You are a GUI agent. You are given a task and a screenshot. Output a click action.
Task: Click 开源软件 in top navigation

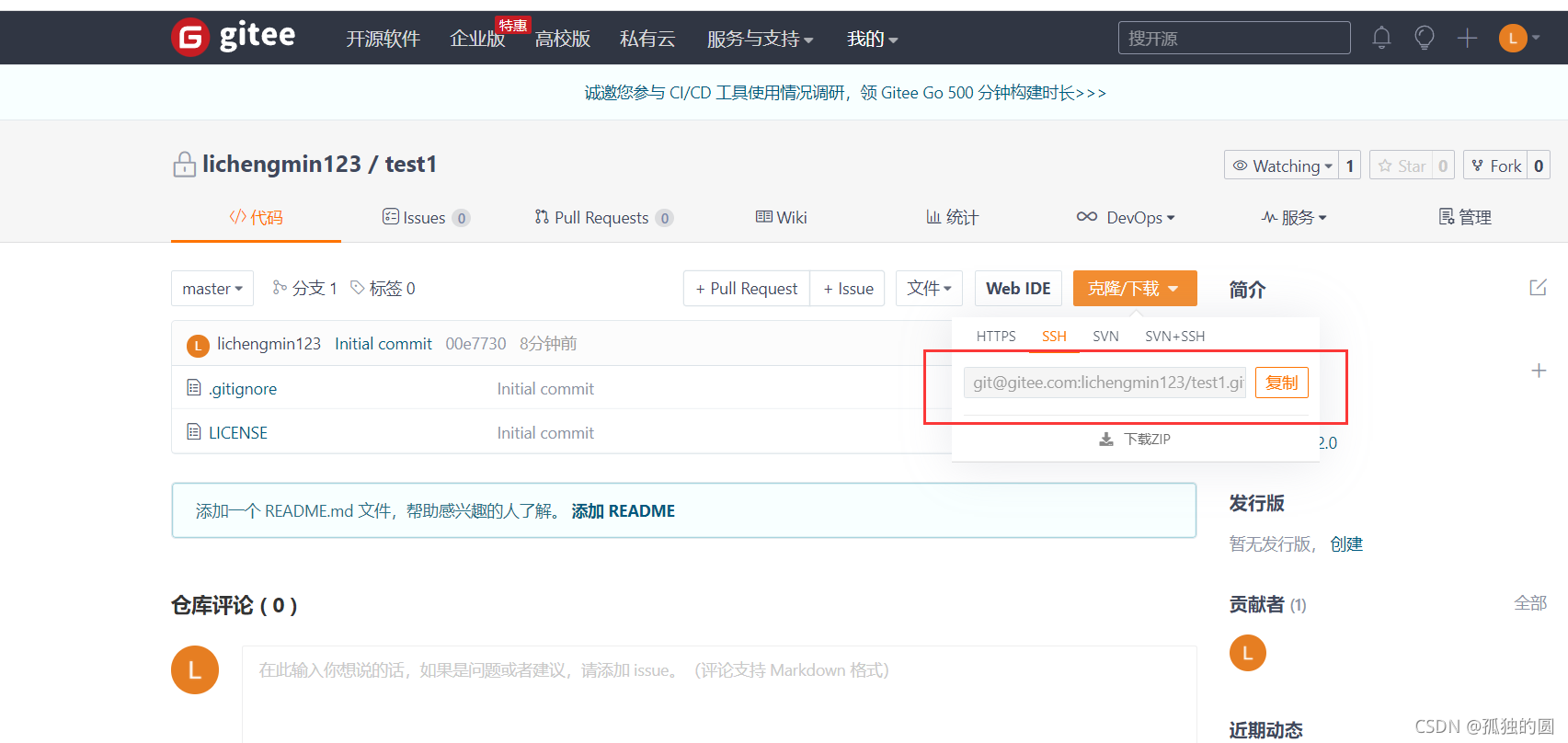(x=383, y=39)
